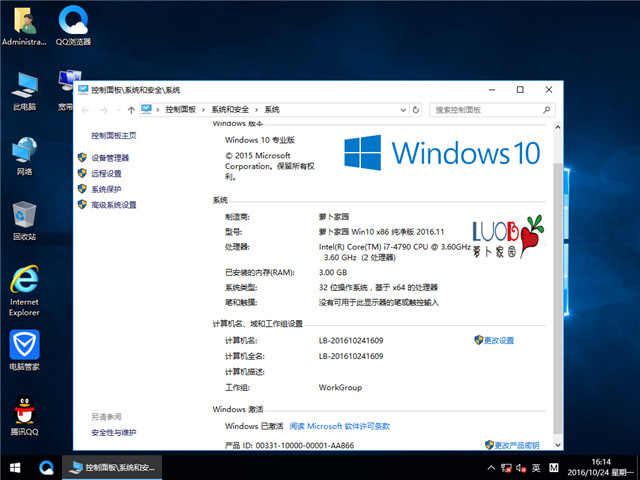The image size is (640, 480).
Task: Show hidden tray icons chevron
Action: pyautogui.click(x=491, y=468)
